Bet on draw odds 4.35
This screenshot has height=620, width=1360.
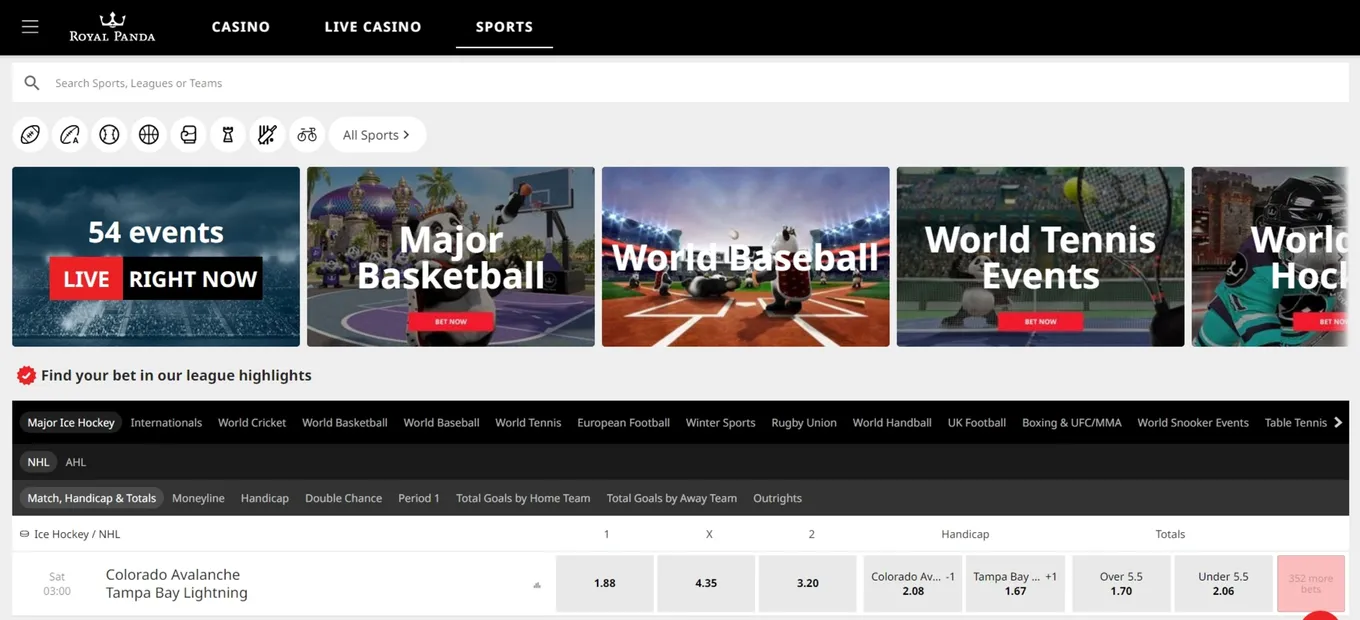point(706,583)
